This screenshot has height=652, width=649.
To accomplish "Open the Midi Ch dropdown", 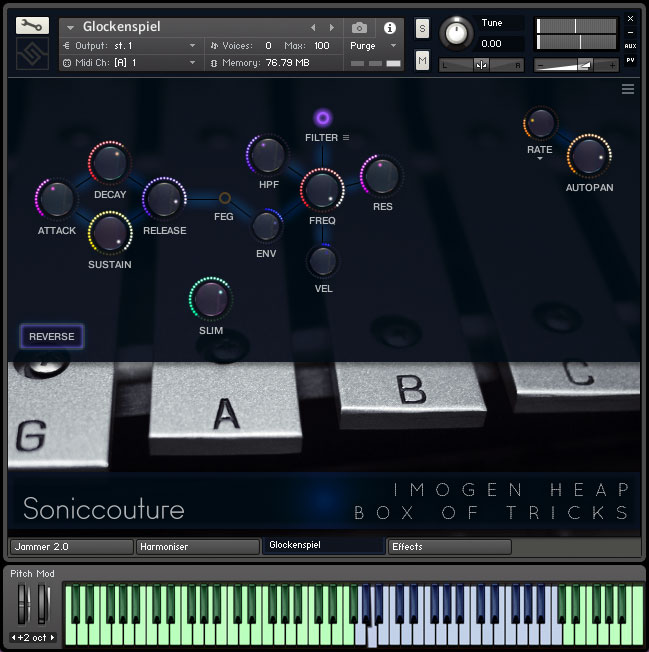I will [130, 63].
